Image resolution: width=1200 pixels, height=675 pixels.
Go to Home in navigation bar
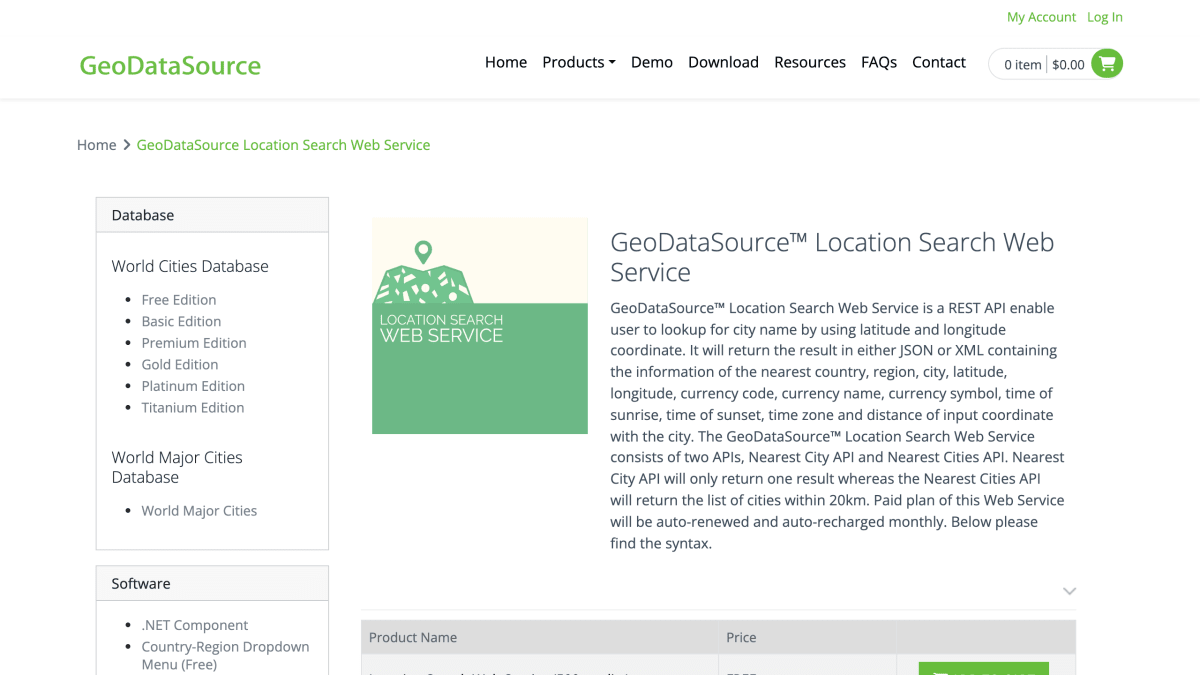(506, 62)
